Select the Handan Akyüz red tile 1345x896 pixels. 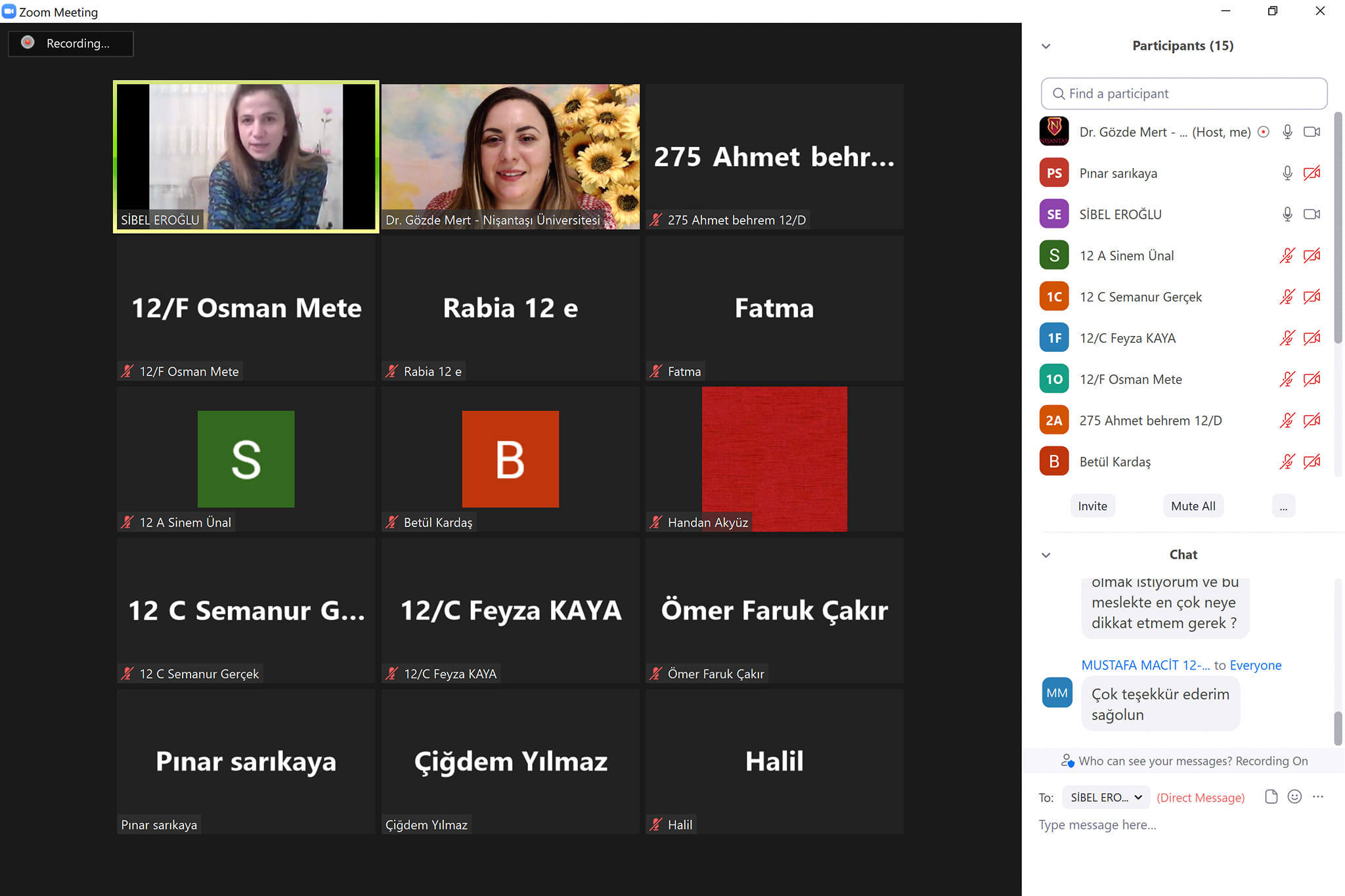click(774, 459)
